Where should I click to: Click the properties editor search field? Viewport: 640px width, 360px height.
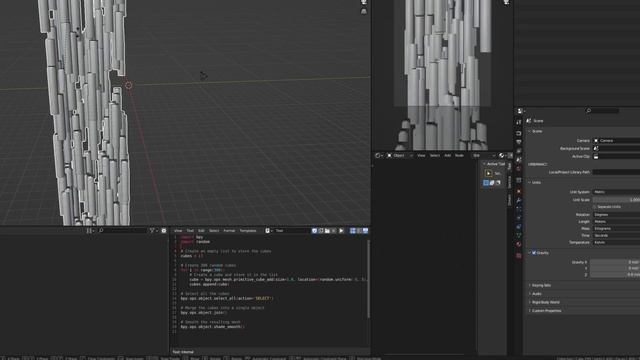pos(602,111)
